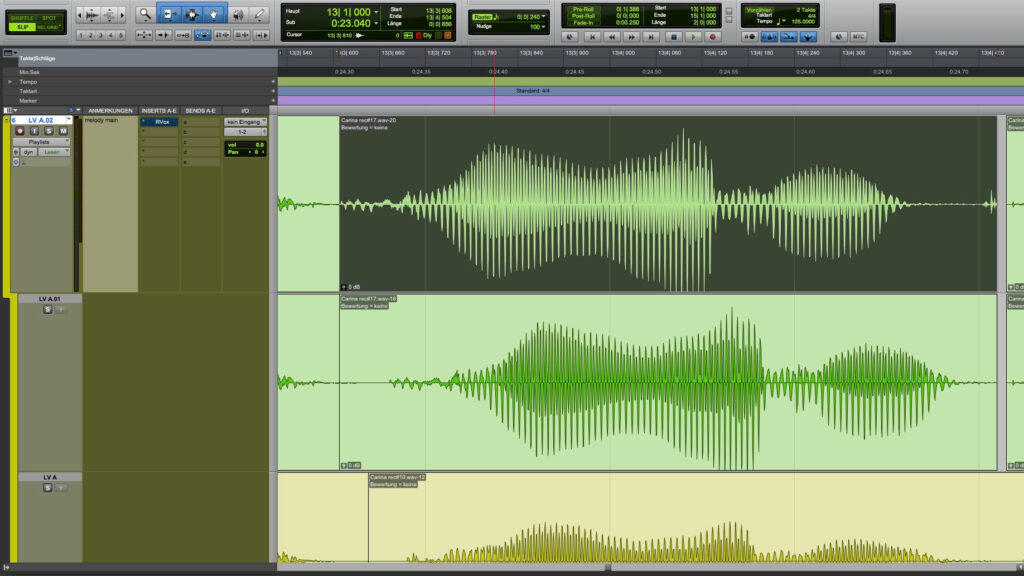Viewport: 1024px width, 576px height.
Task: Click the MIDI zoom icon
Action: (x=109, y=14)
